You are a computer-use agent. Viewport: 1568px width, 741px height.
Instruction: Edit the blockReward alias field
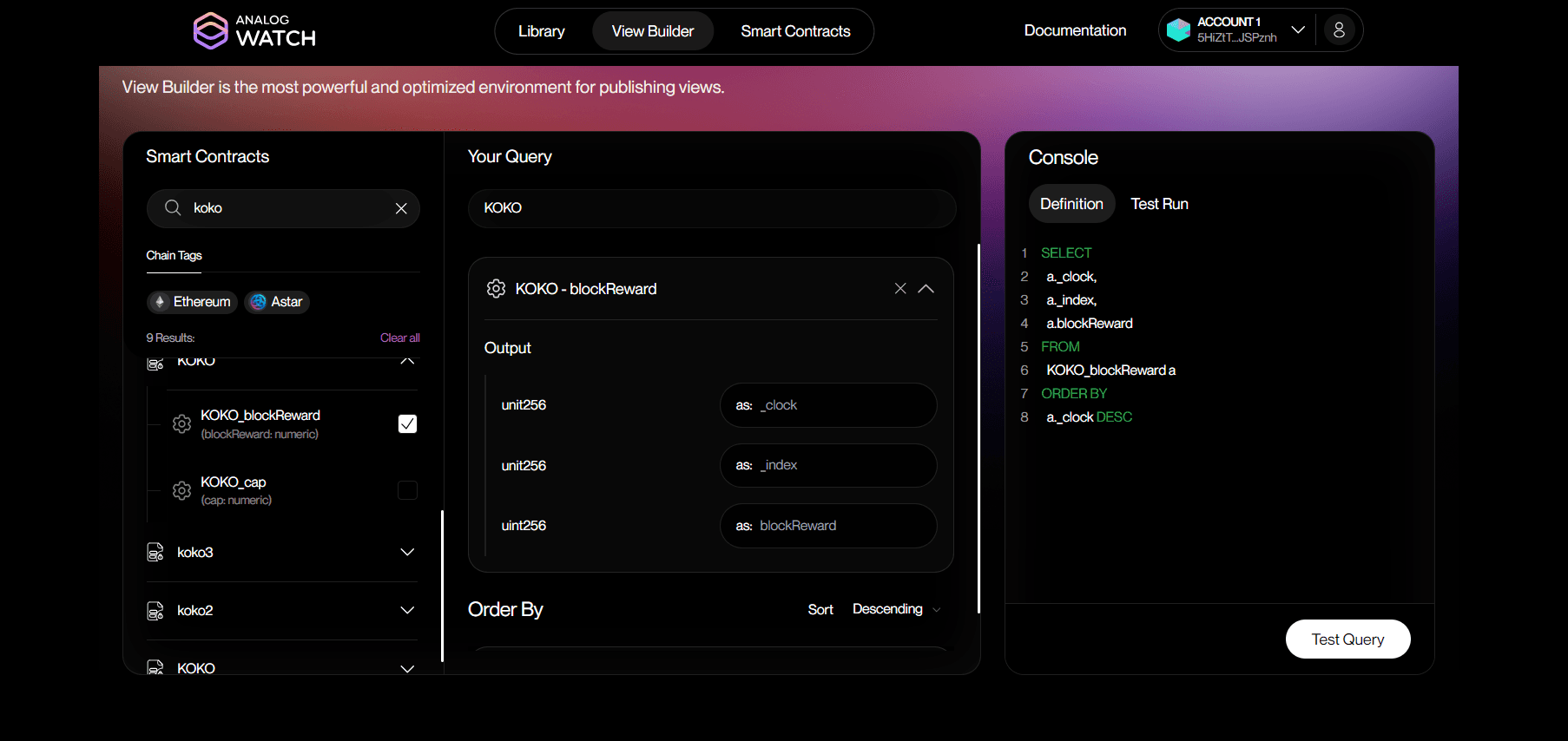[x=828, y=526]
